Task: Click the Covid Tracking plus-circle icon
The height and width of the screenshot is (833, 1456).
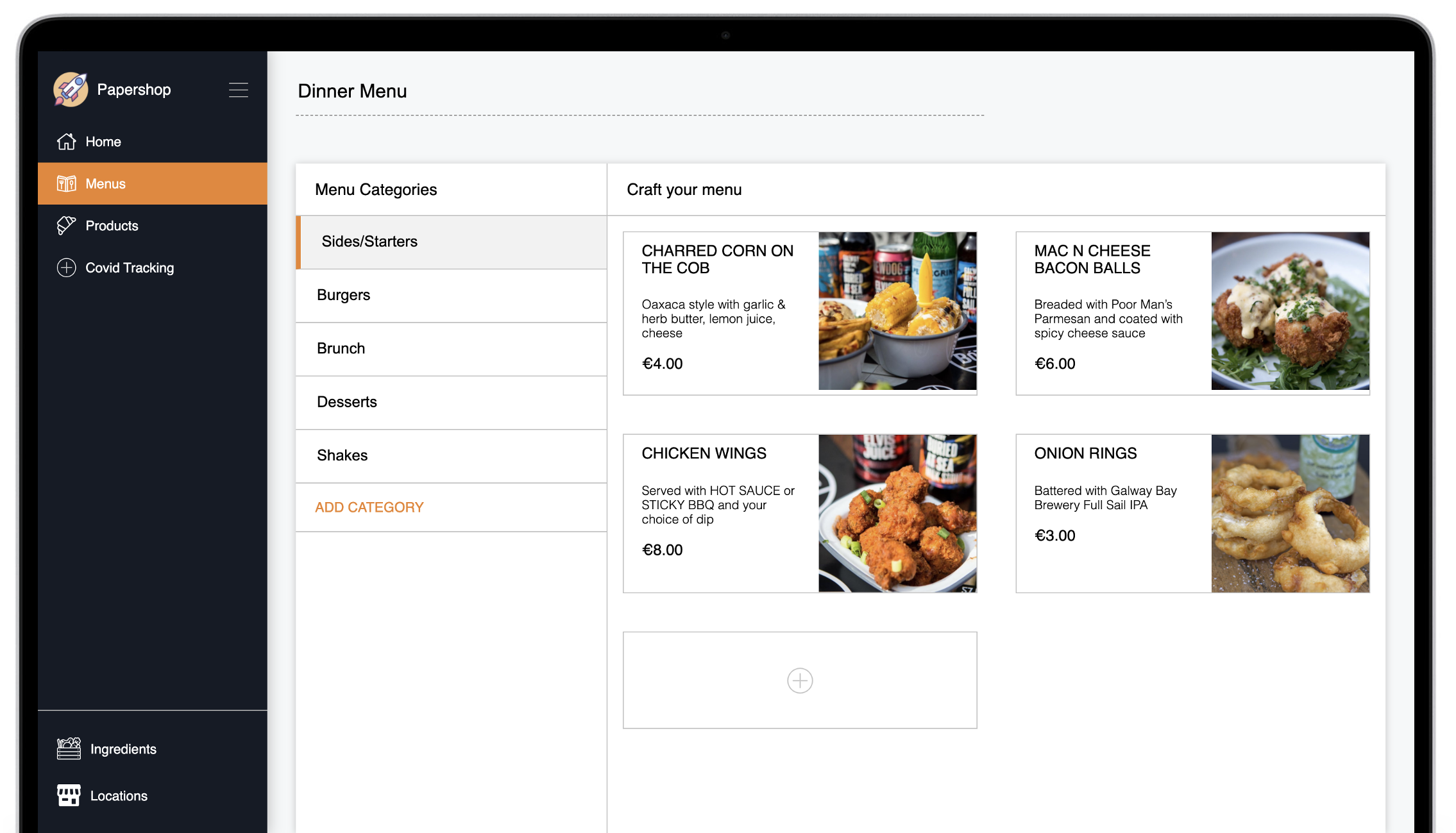Action: pos(66,267)
